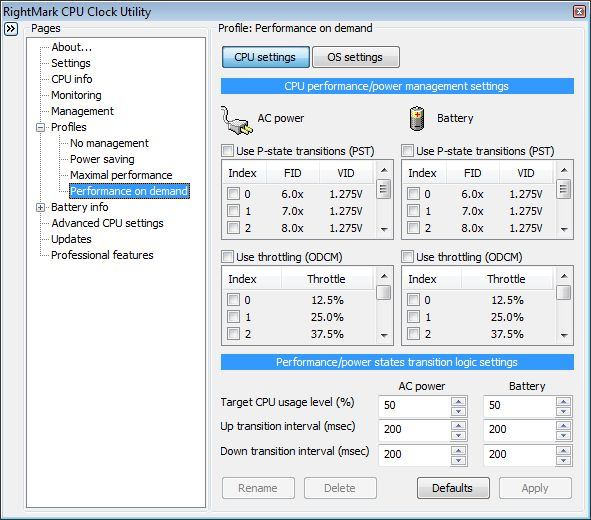
Task: Open the Settings page in tree
Action: coord(71,63)
